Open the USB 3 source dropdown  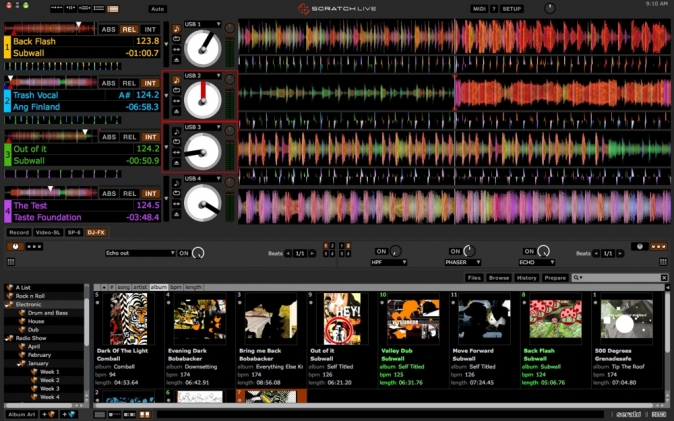(202, 127)
